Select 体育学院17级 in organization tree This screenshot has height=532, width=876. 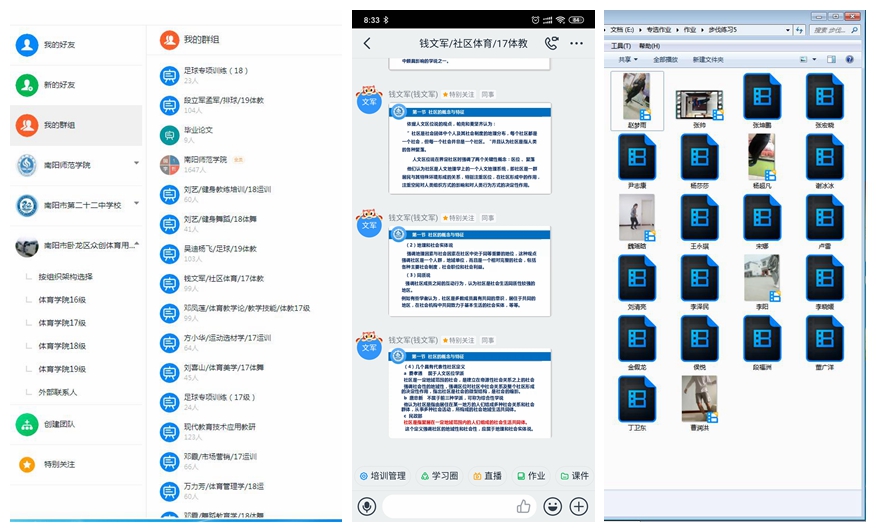(x=62, y=323)
